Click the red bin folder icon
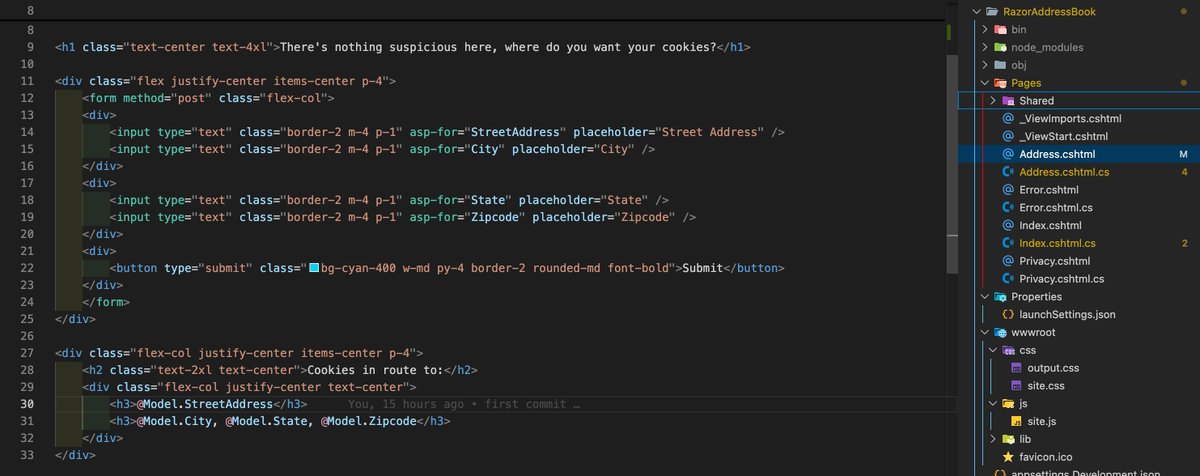 tap(1000, 29)
